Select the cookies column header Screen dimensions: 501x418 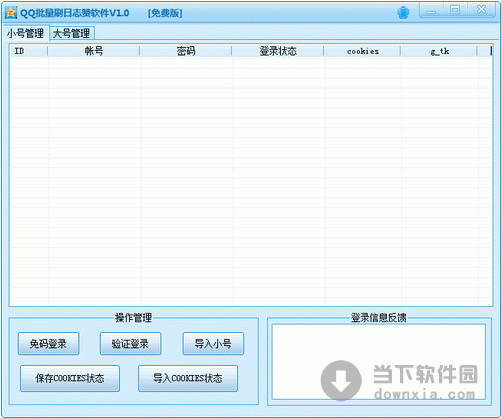[x=362, y=51]
